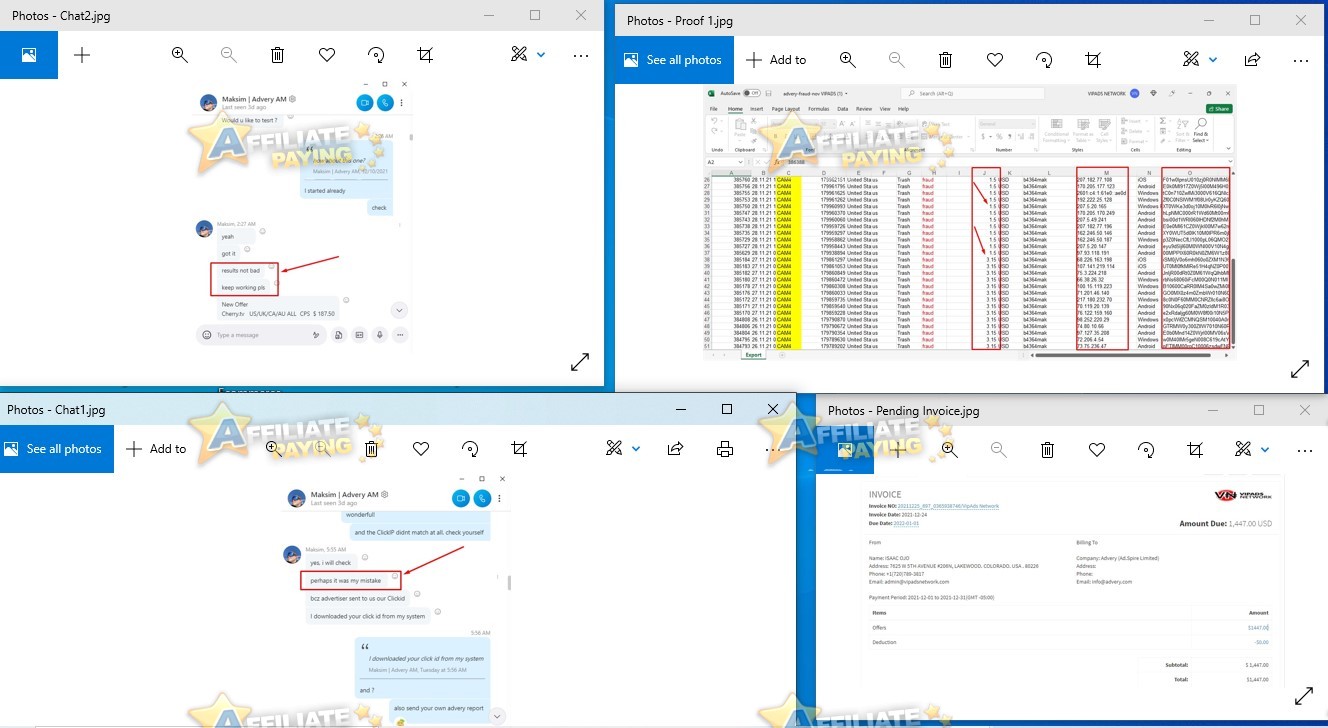Enter fullscreen in the Proof 1.jpg window
The height and width of the screenshot is (728, 1328).
[1300, 369]
